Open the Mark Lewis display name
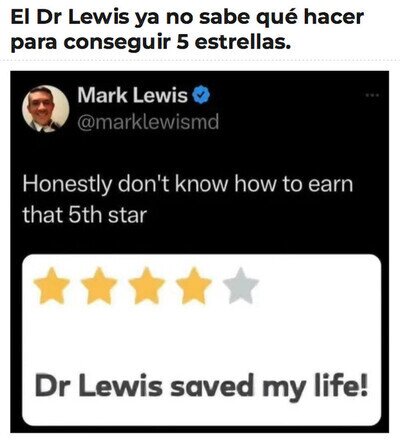This screenshot has width=400, height=442. click(133, 95)
